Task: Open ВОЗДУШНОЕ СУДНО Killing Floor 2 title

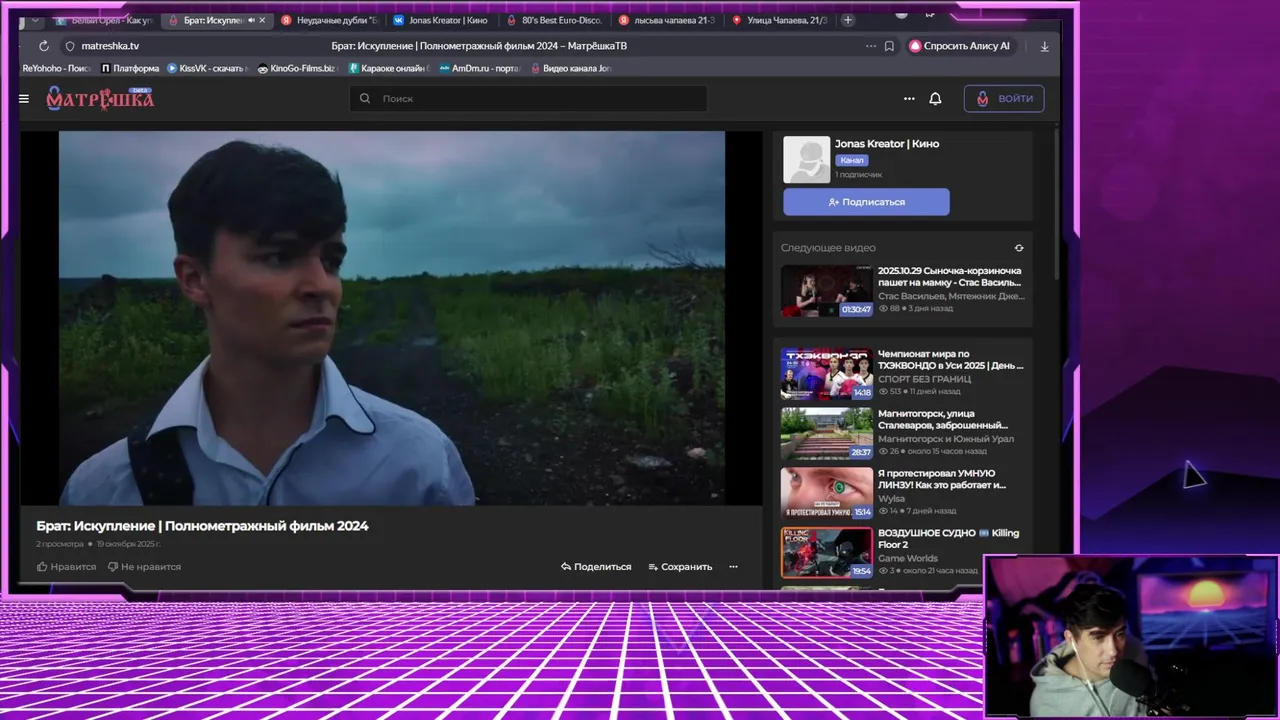Action: [949, 539]
